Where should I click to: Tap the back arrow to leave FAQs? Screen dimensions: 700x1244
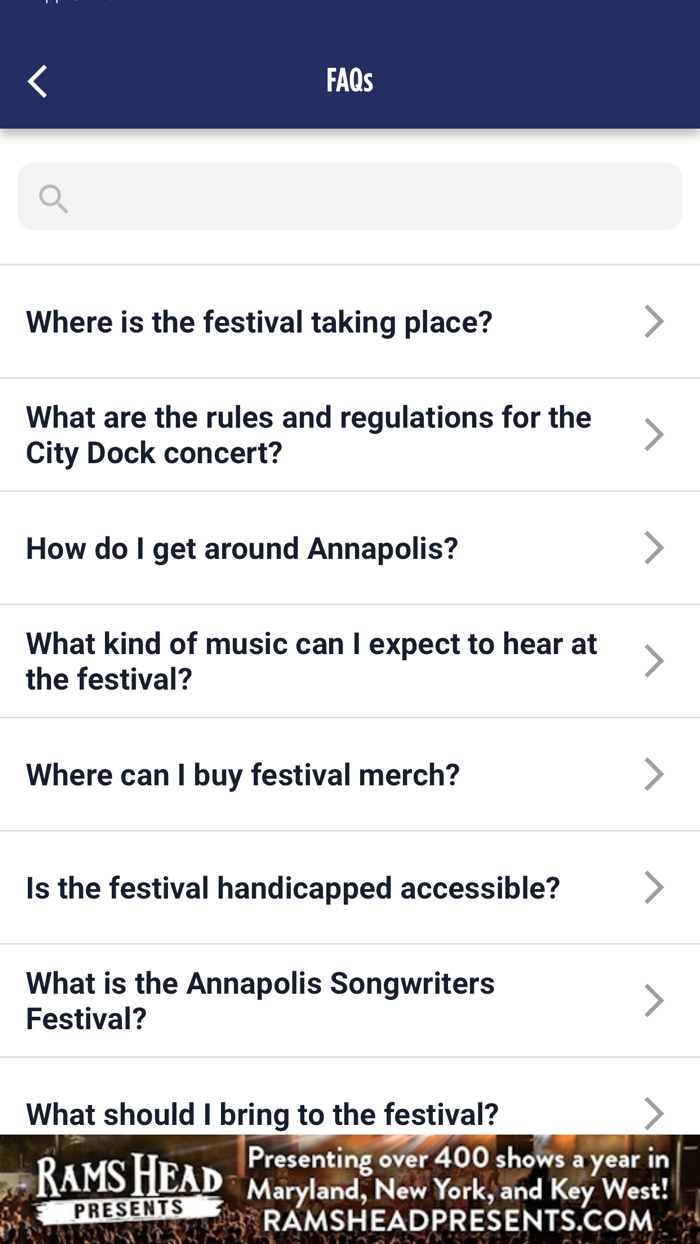pos(36,80)
